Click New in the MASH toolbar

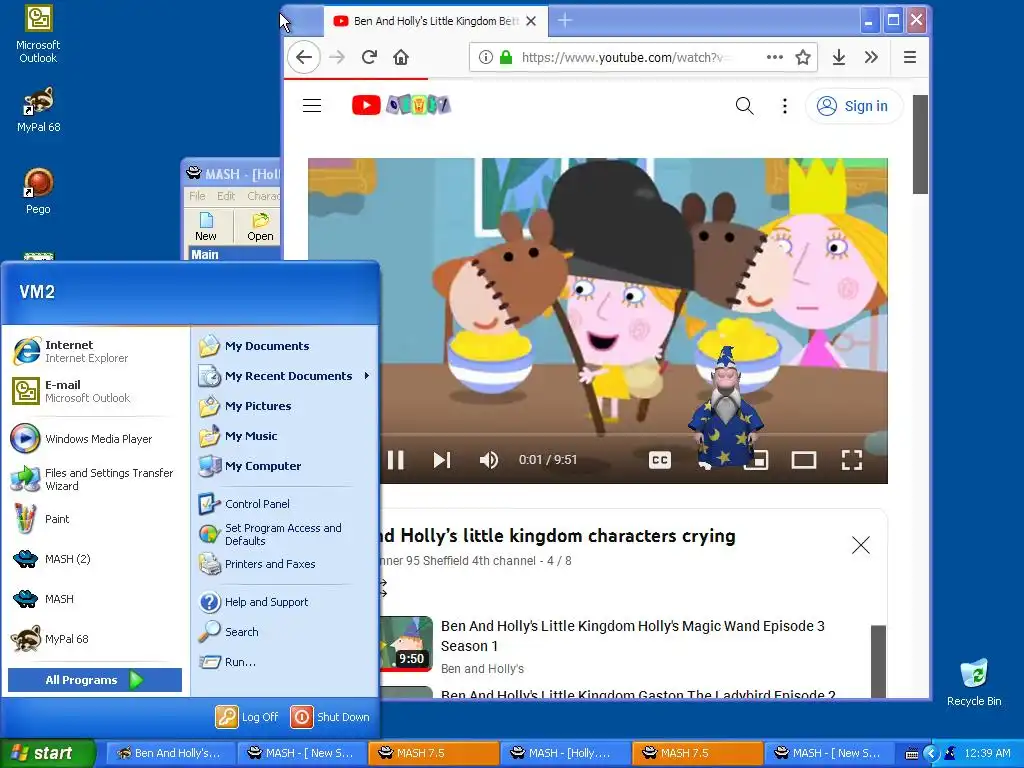206,227
